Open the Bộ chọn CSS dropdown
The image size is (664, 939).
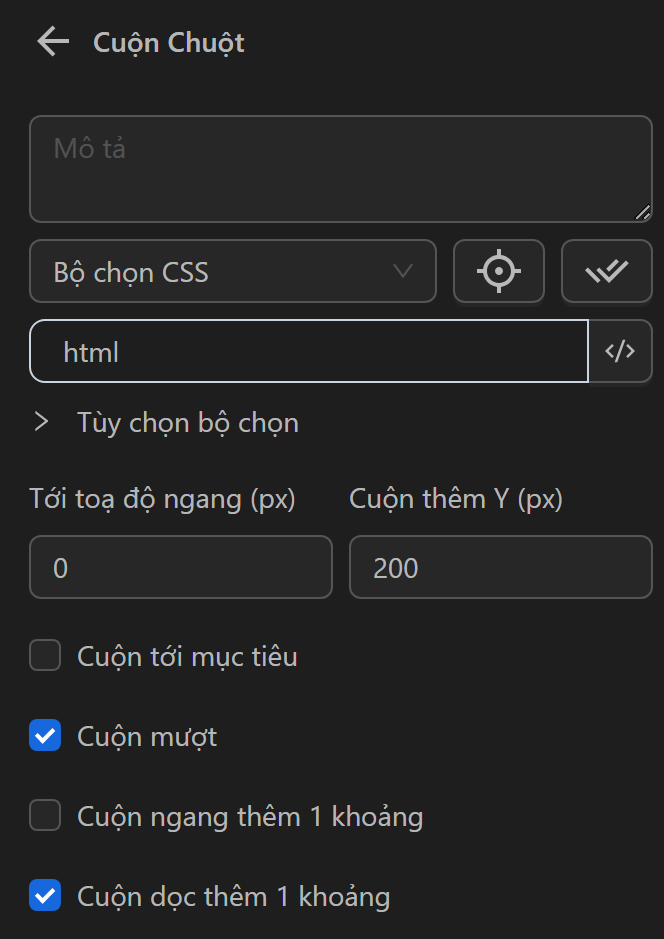(232, 271)
